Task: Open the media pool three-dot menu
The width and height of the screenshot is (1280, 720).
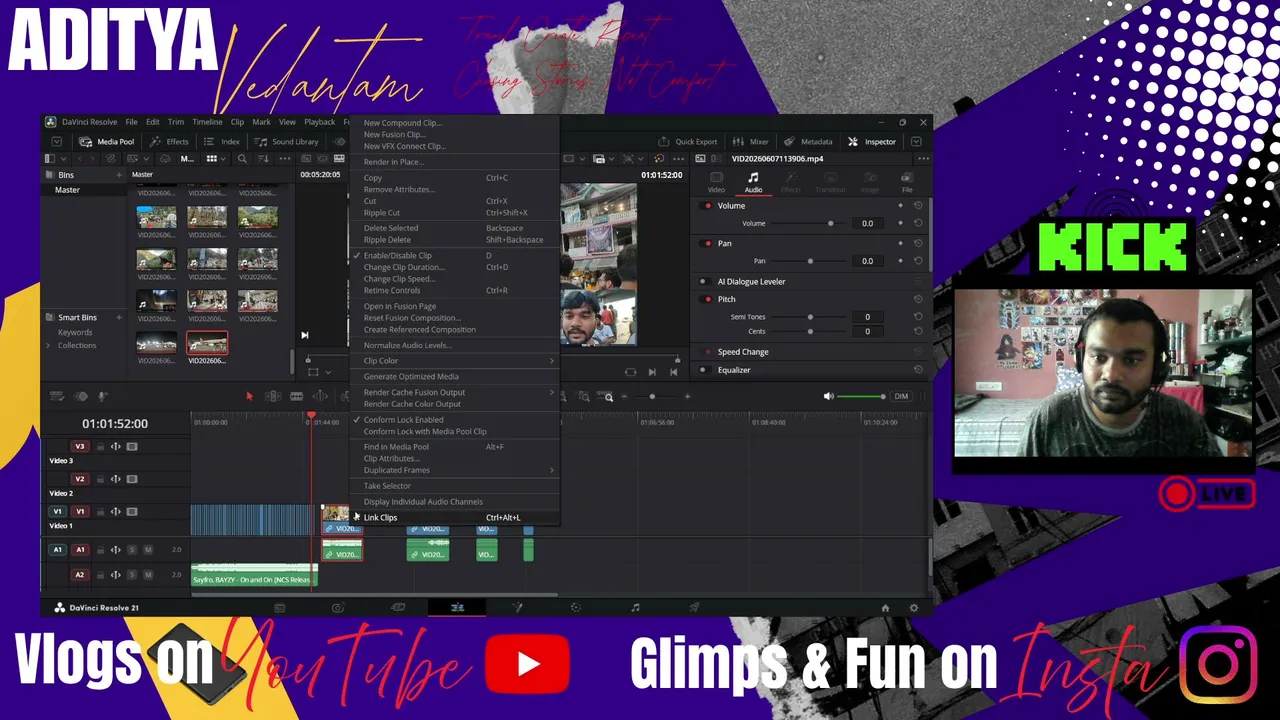Action: [x=283, y=159]
